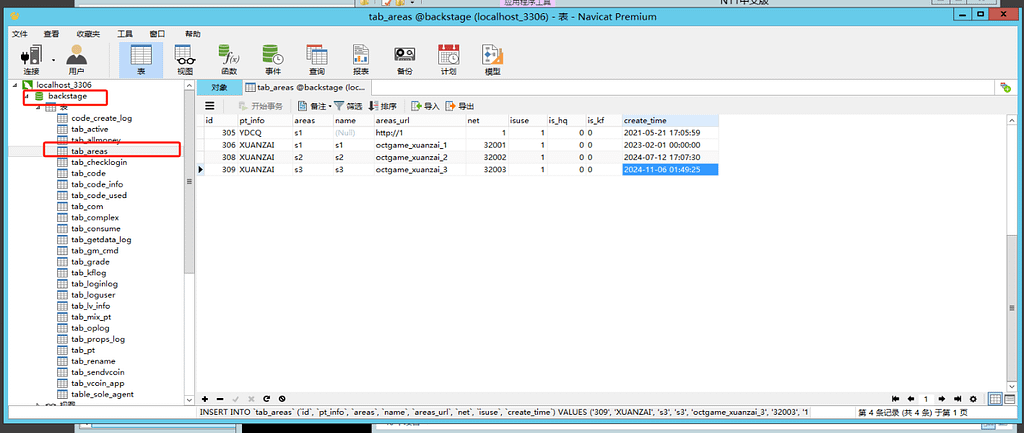
Task: Go to the last page of records
Action: click(x=957, y=399)
